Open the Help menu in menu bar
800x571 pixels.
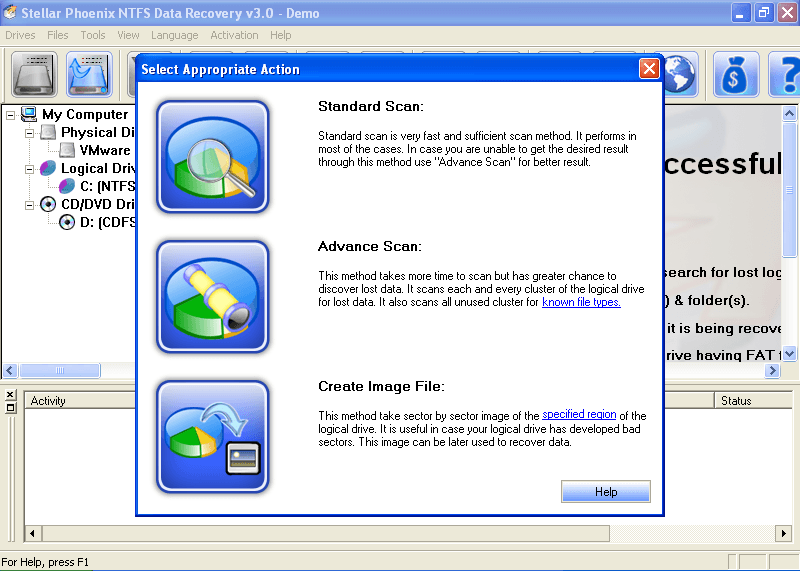point(281,35)
